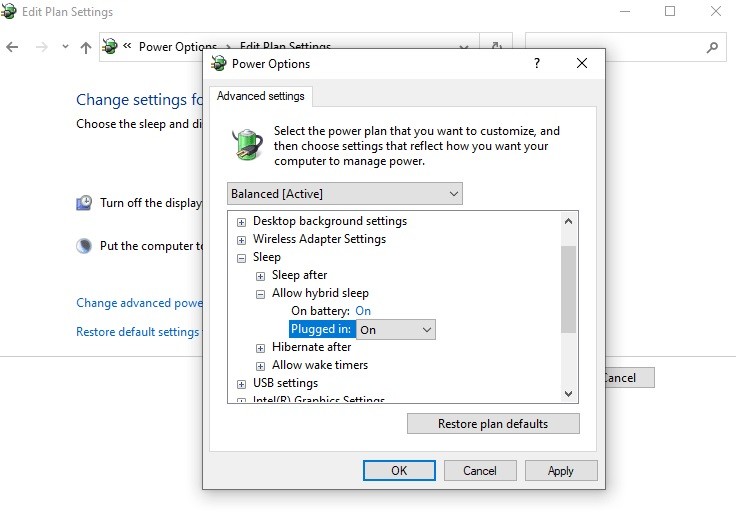Click Restore plan defaults button

pyautogui.click(x=493, y=424)
